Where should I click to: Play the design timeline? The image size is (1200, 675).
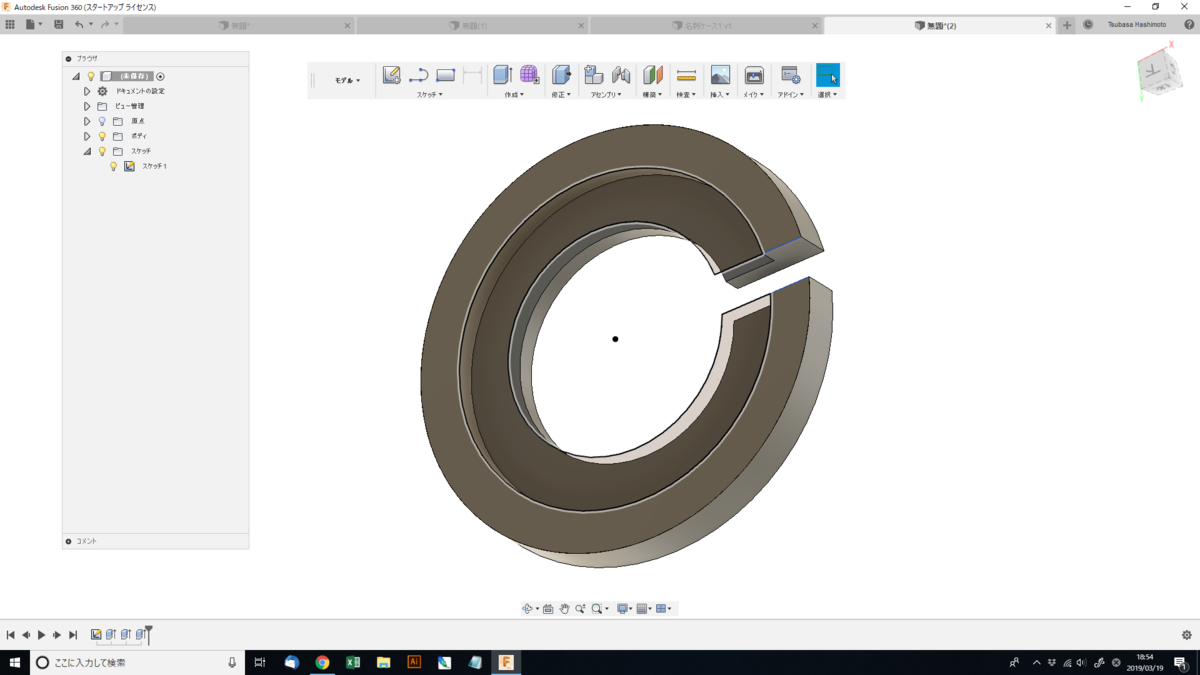pos(41,635)
